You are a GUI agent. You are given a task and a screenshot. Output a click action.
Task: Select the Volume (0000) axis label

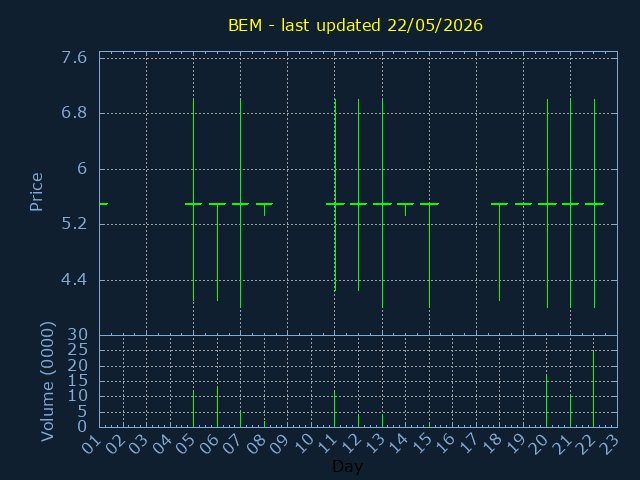pyautogui.click(x=47, y=382)
